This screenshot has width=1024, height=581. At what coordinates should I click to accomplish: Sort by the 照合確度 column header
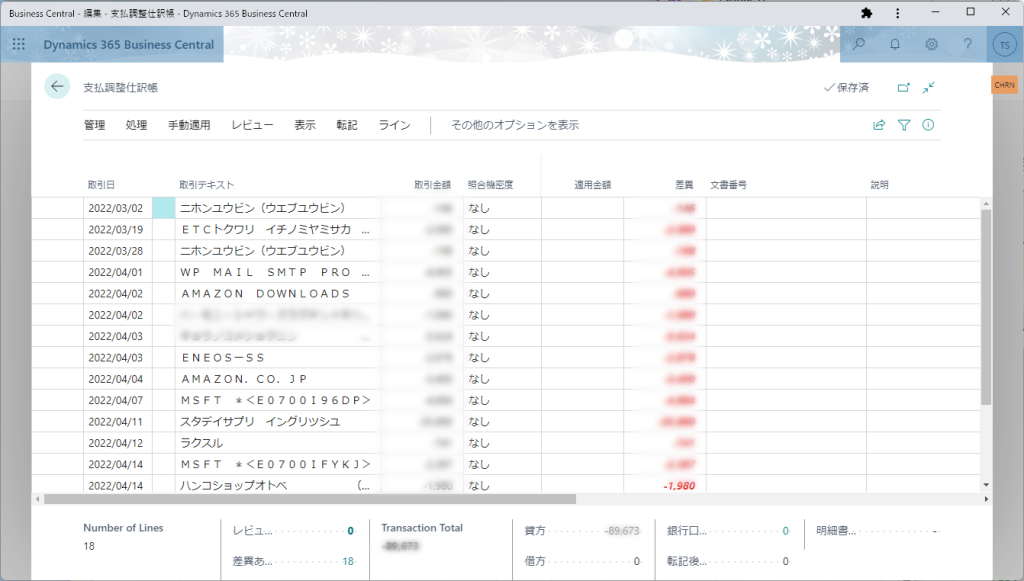coord(490,185)
